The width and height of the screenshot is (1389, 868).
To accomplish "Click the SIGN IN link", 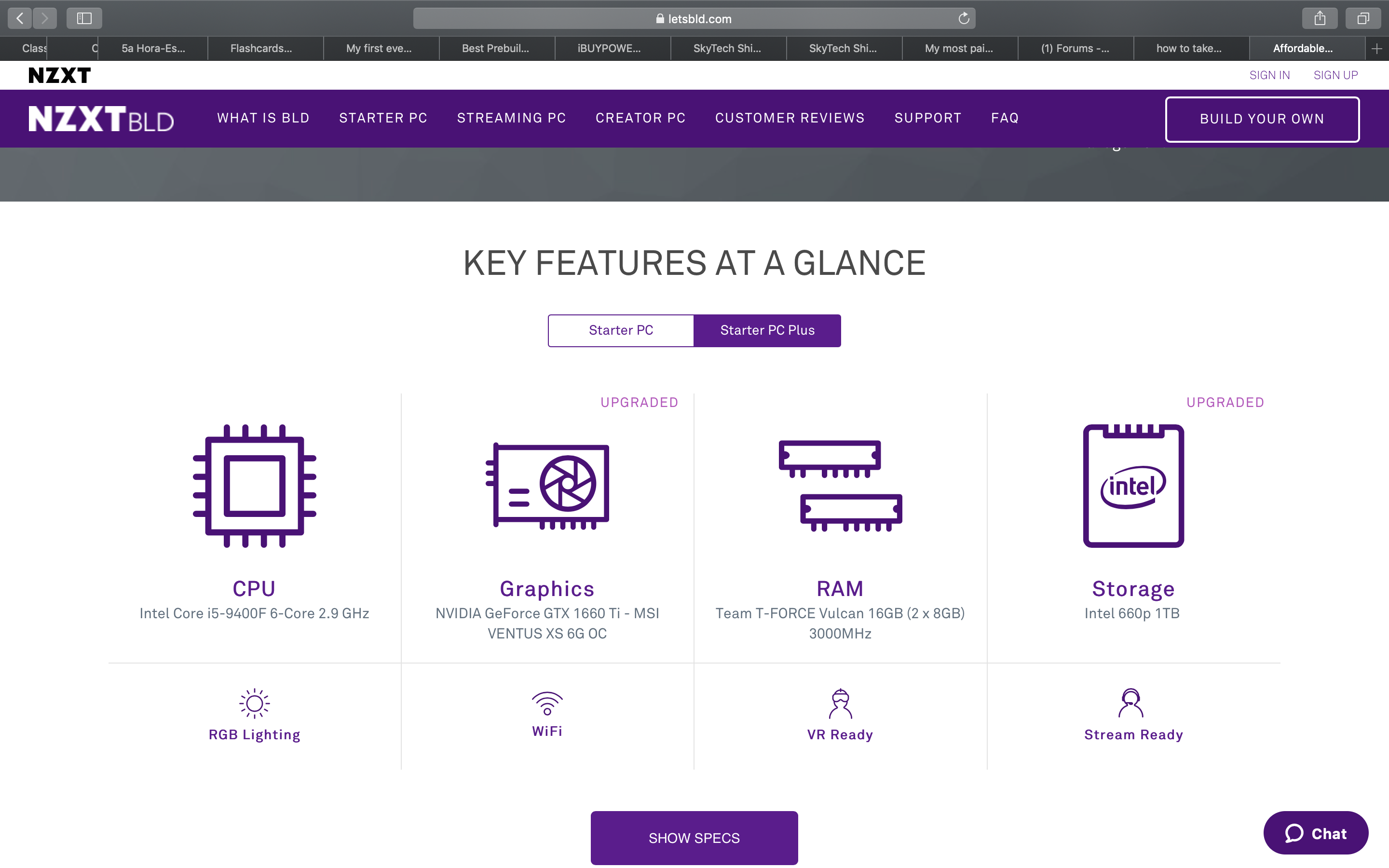I will tap(1269, 75).
